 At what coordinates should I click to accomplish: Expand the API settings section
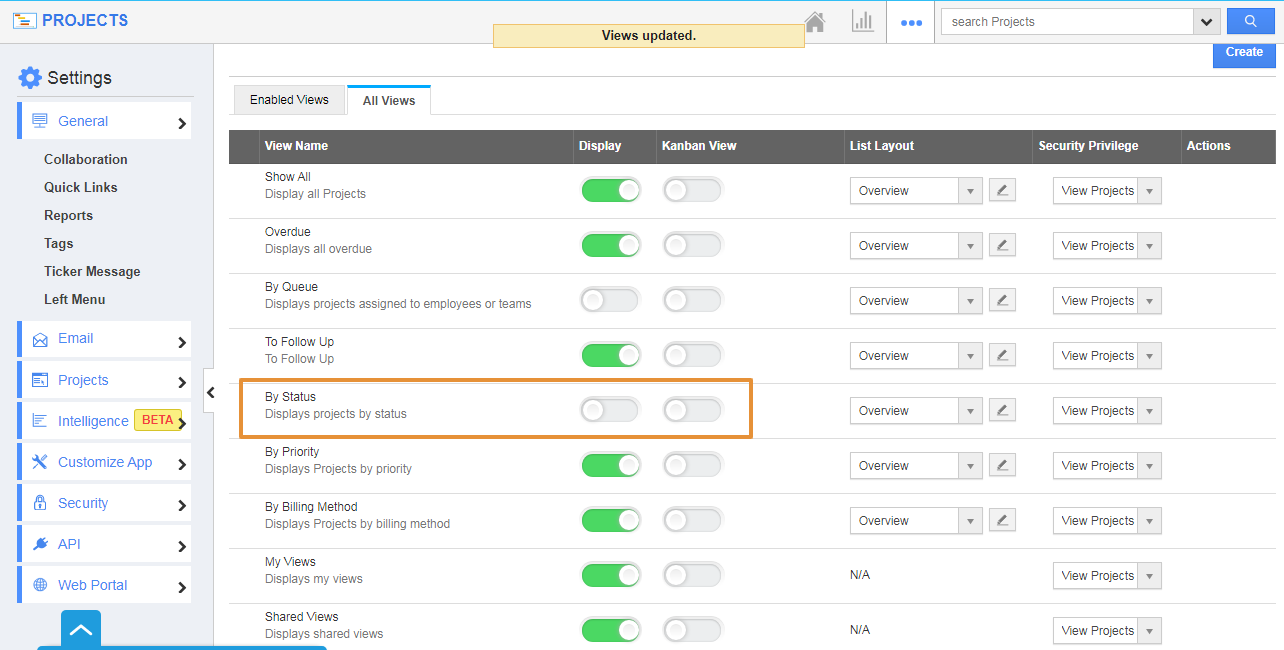click(x=105, y=544)
